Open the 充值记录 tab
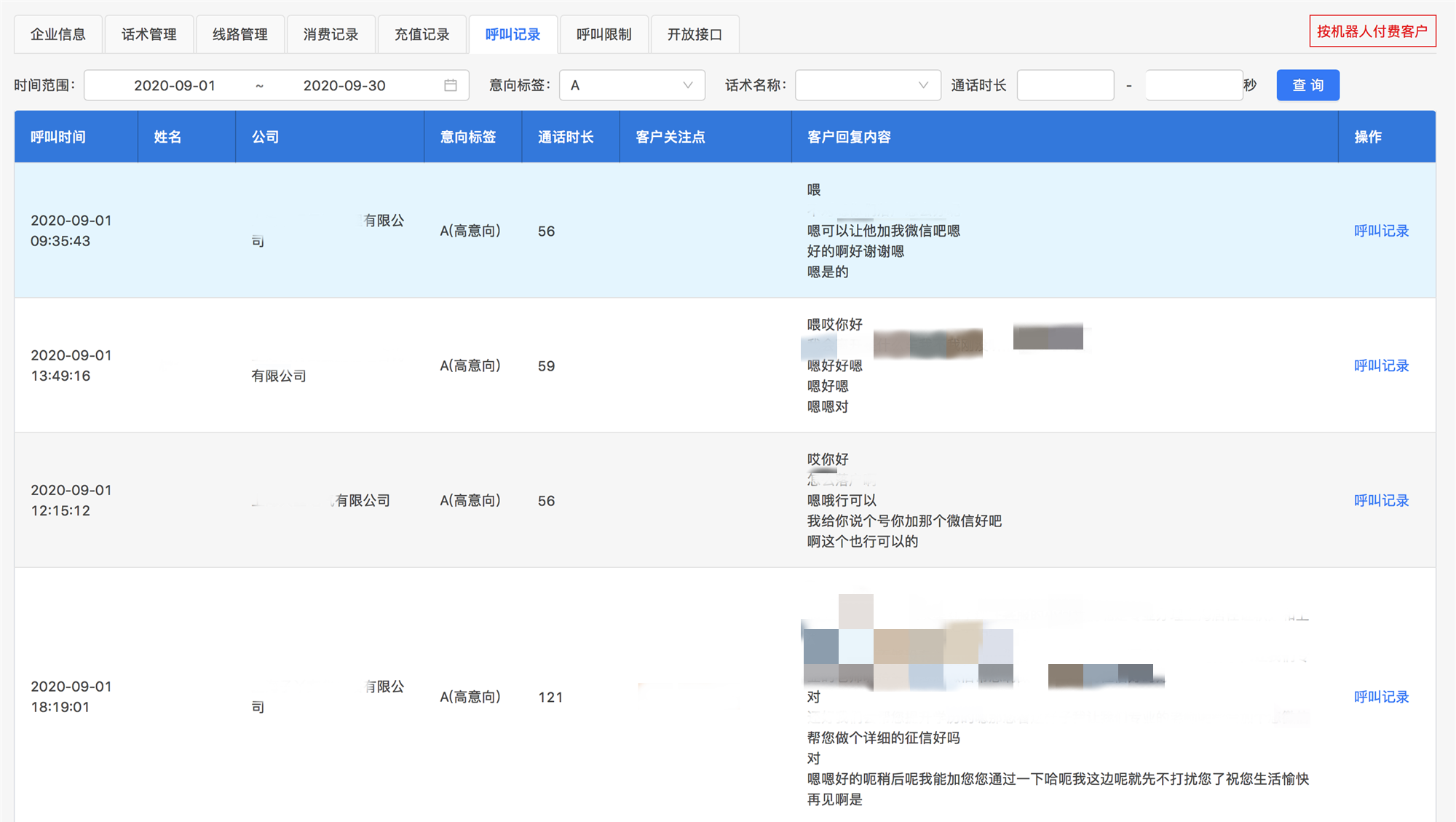 [x=422, y=34]
